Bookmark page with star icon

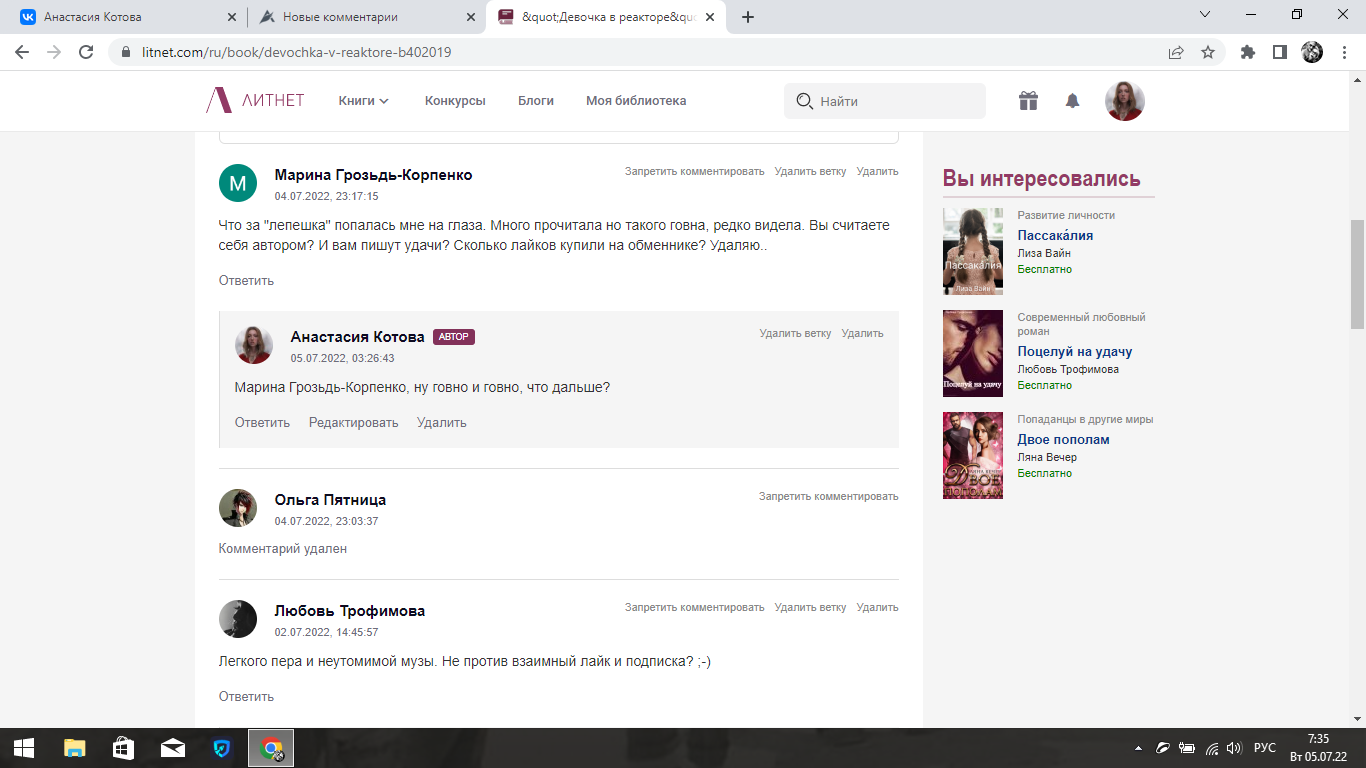tap(1208, 52)
